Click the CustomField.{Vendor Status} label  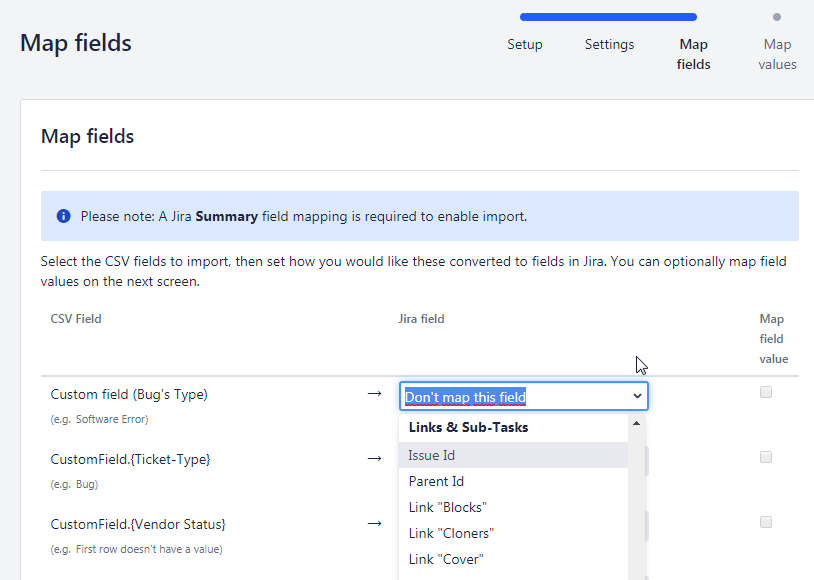coord(138,524)
